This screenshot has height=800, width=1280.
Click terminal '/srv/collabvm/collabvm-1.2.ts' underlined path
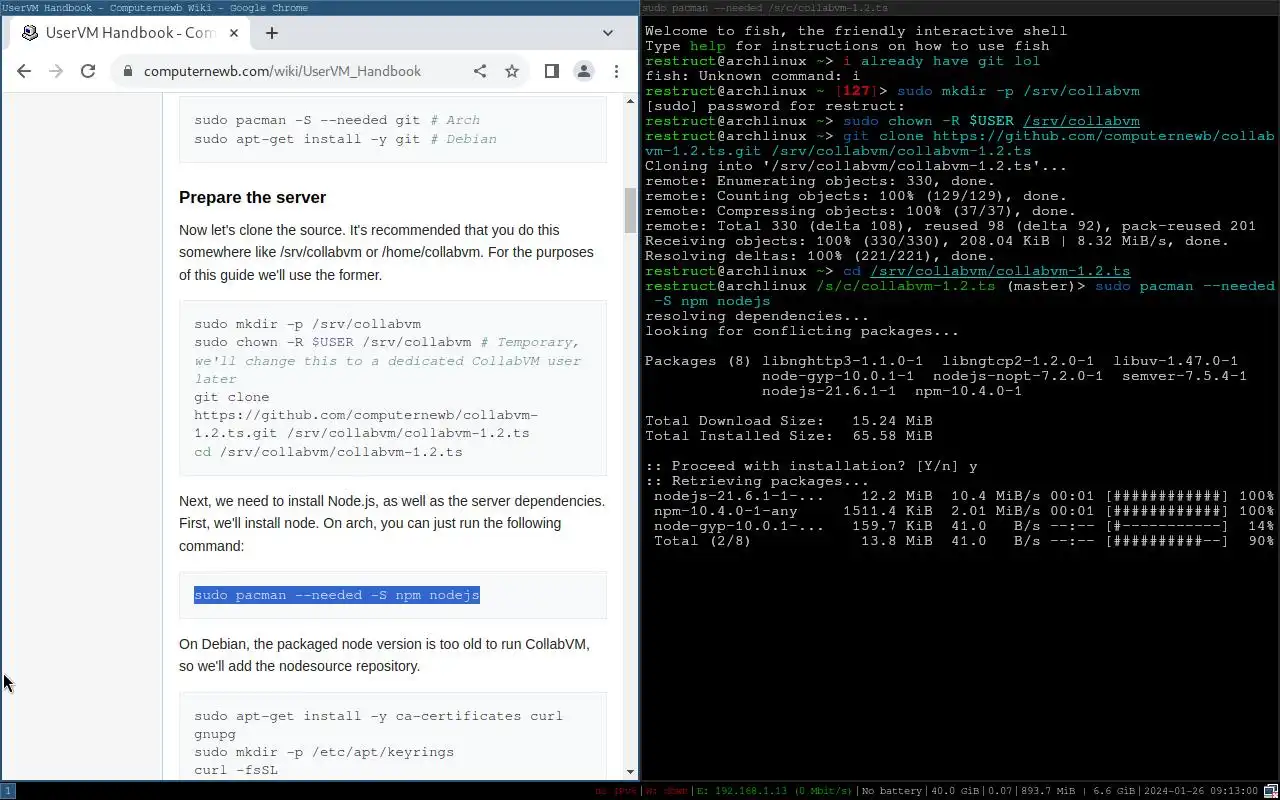point(1000,271)
